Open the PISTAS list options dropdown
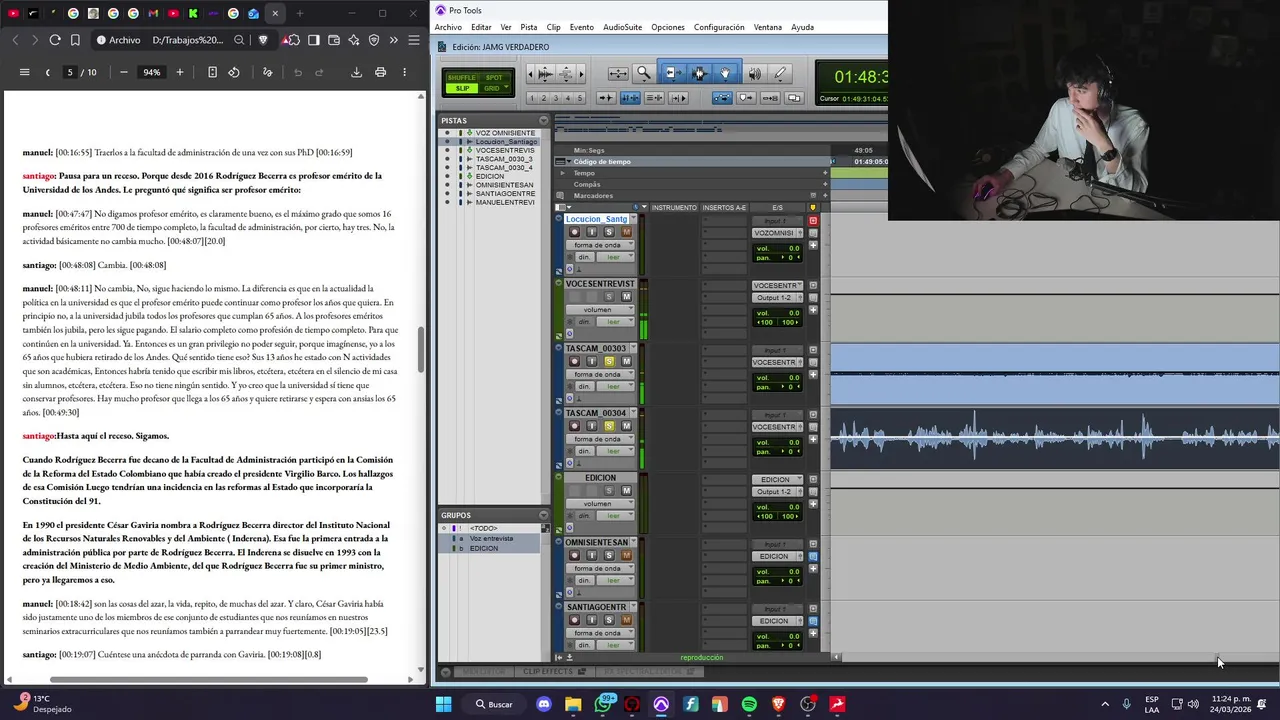The width and height of the screenshot is (1280, 720). click(x=544, y=121)
